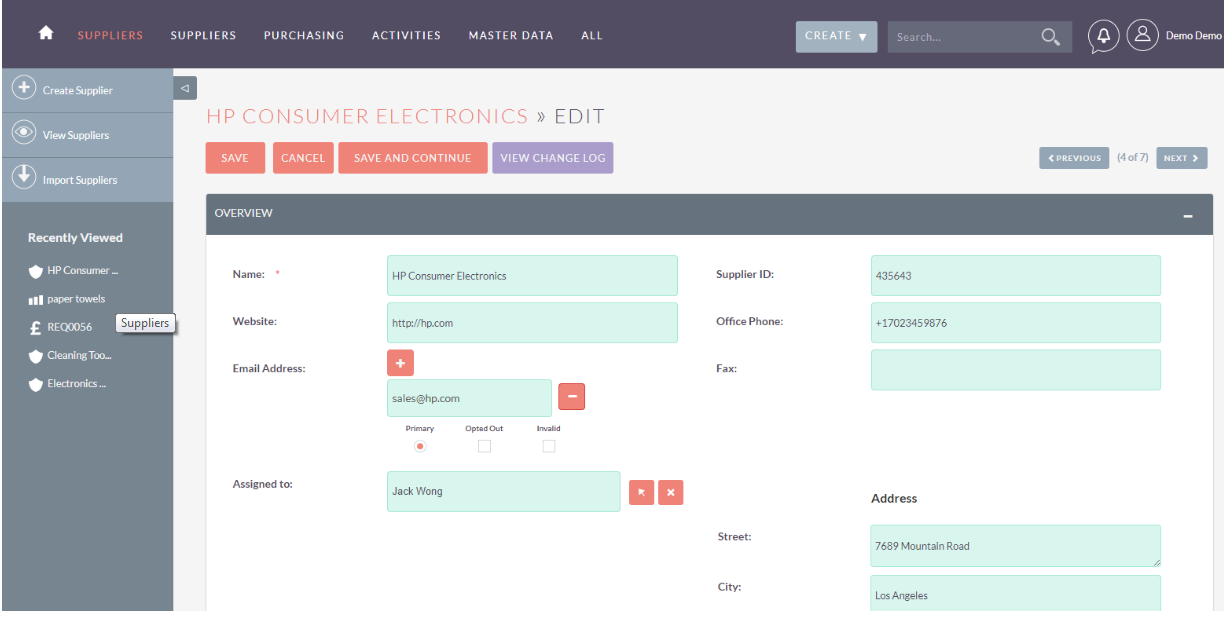1224x620 pixels.
Task: Open the user profile avatar icon
Action: pyautogui.click(x=1142, y=35)
